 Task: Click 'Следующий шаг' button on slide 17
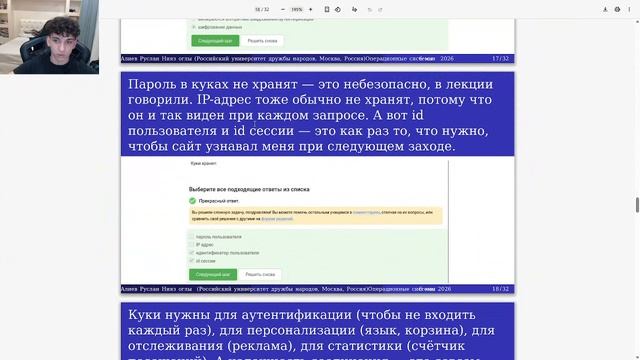point(215,41)
